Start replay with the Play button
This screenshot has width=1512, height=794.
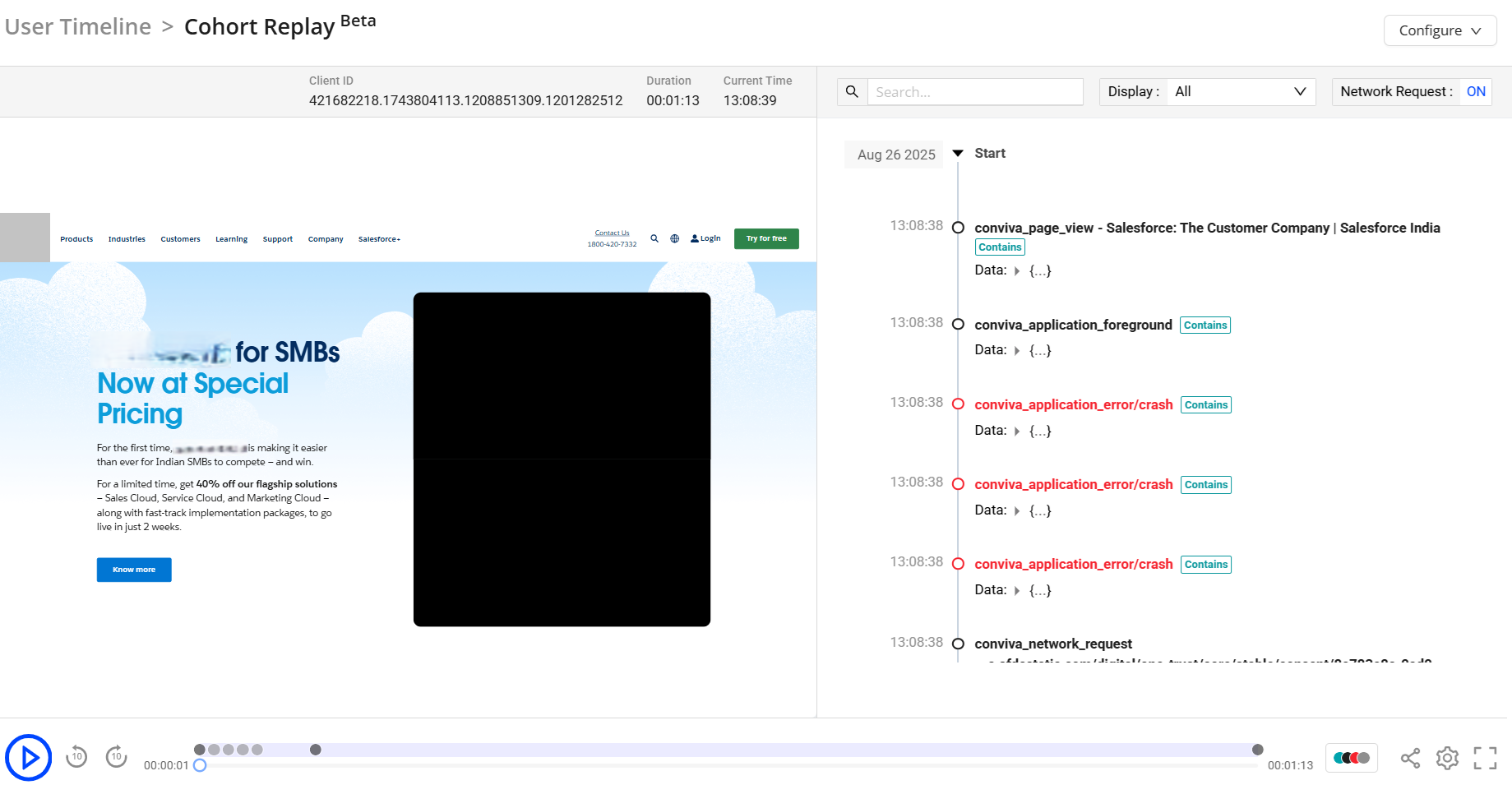[x=28, y=757]
